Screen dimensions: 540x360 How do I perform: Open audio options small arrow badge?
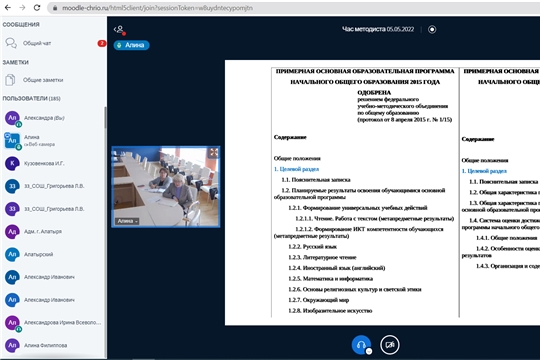[369, 351]
